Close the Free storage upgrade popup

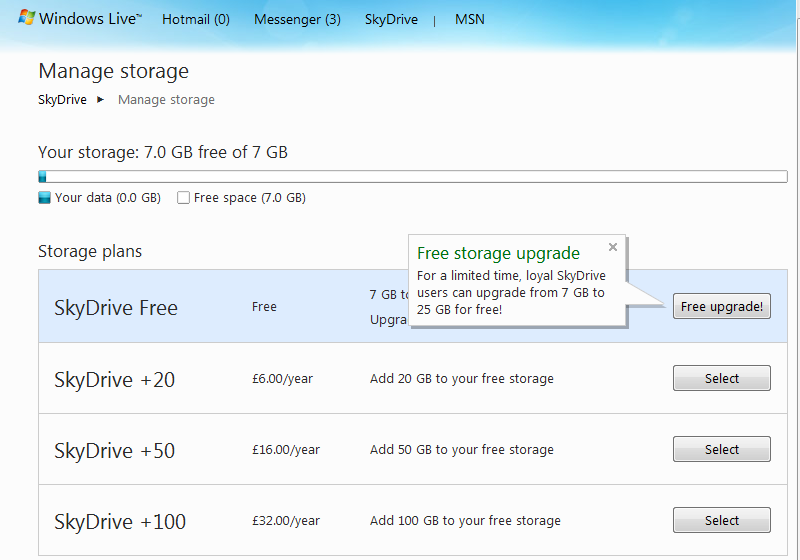pos(613,247)
